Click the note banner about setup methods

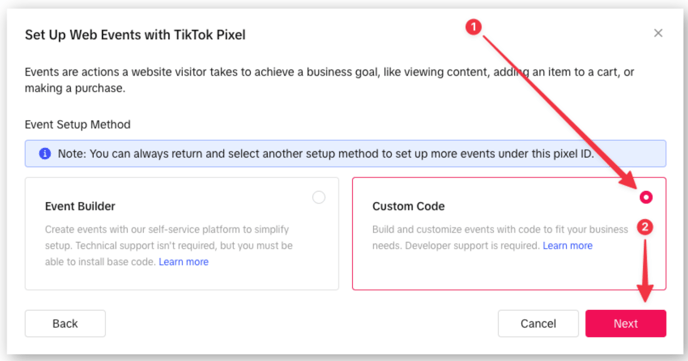click(345, 154)
